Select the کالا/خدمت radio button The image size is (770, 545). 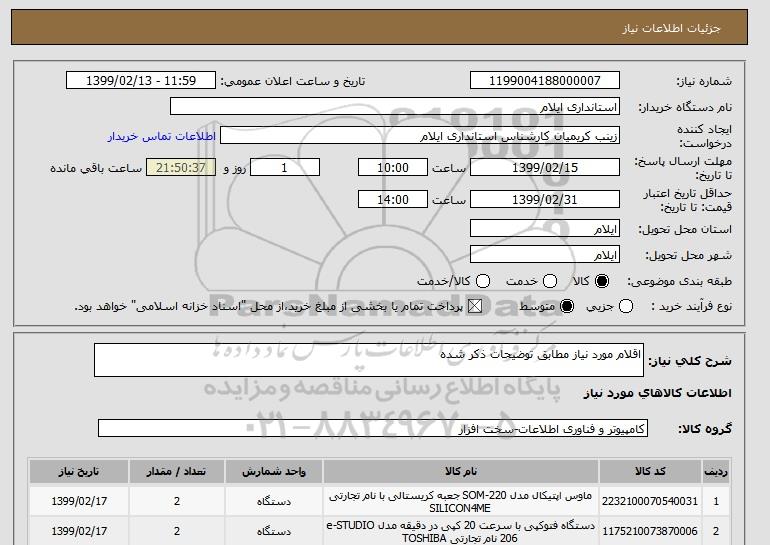pyautogui.click(x=483, y=281)
